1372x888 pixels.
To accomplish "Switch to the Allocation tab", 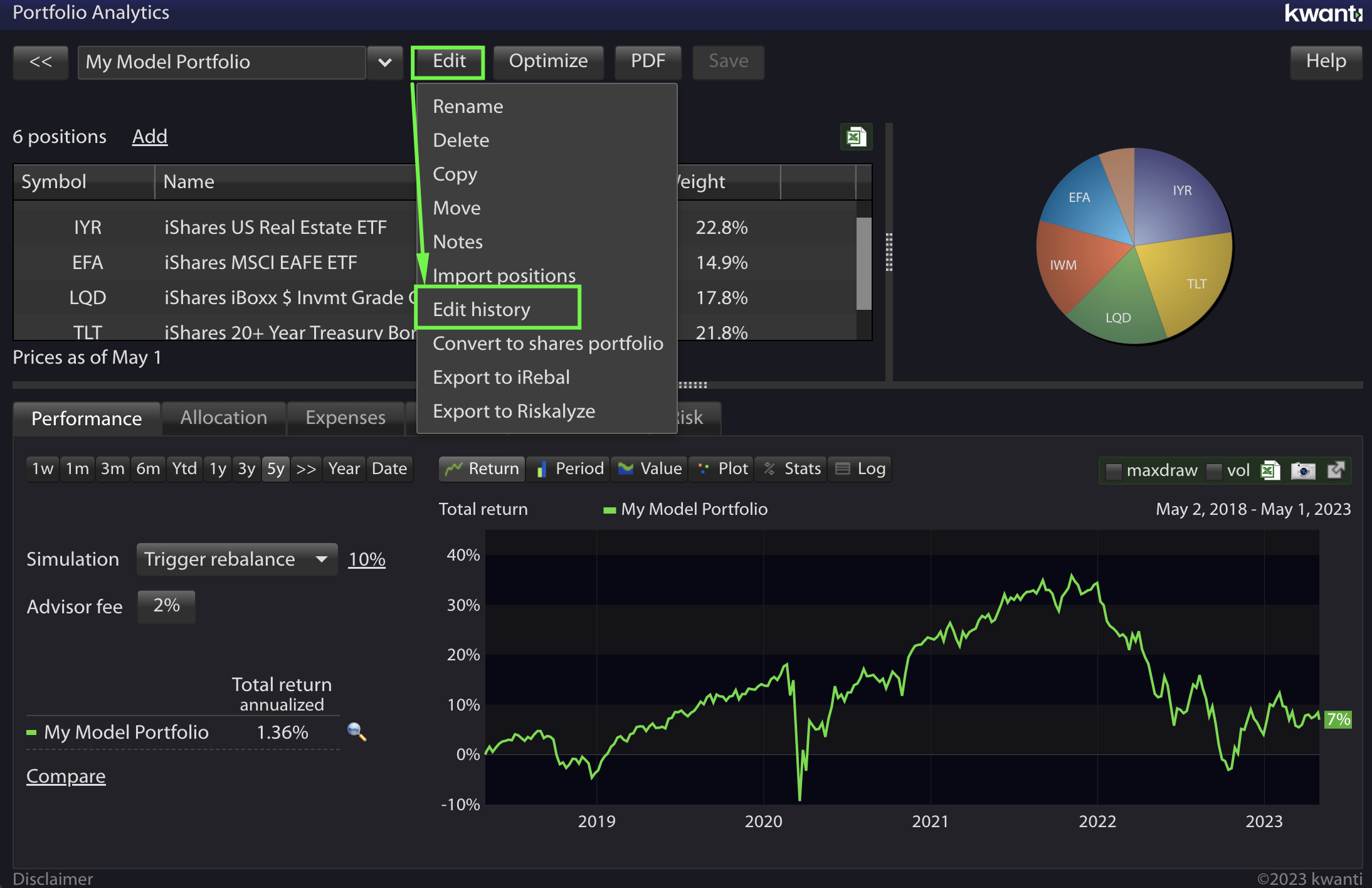I will pos(224,418).
